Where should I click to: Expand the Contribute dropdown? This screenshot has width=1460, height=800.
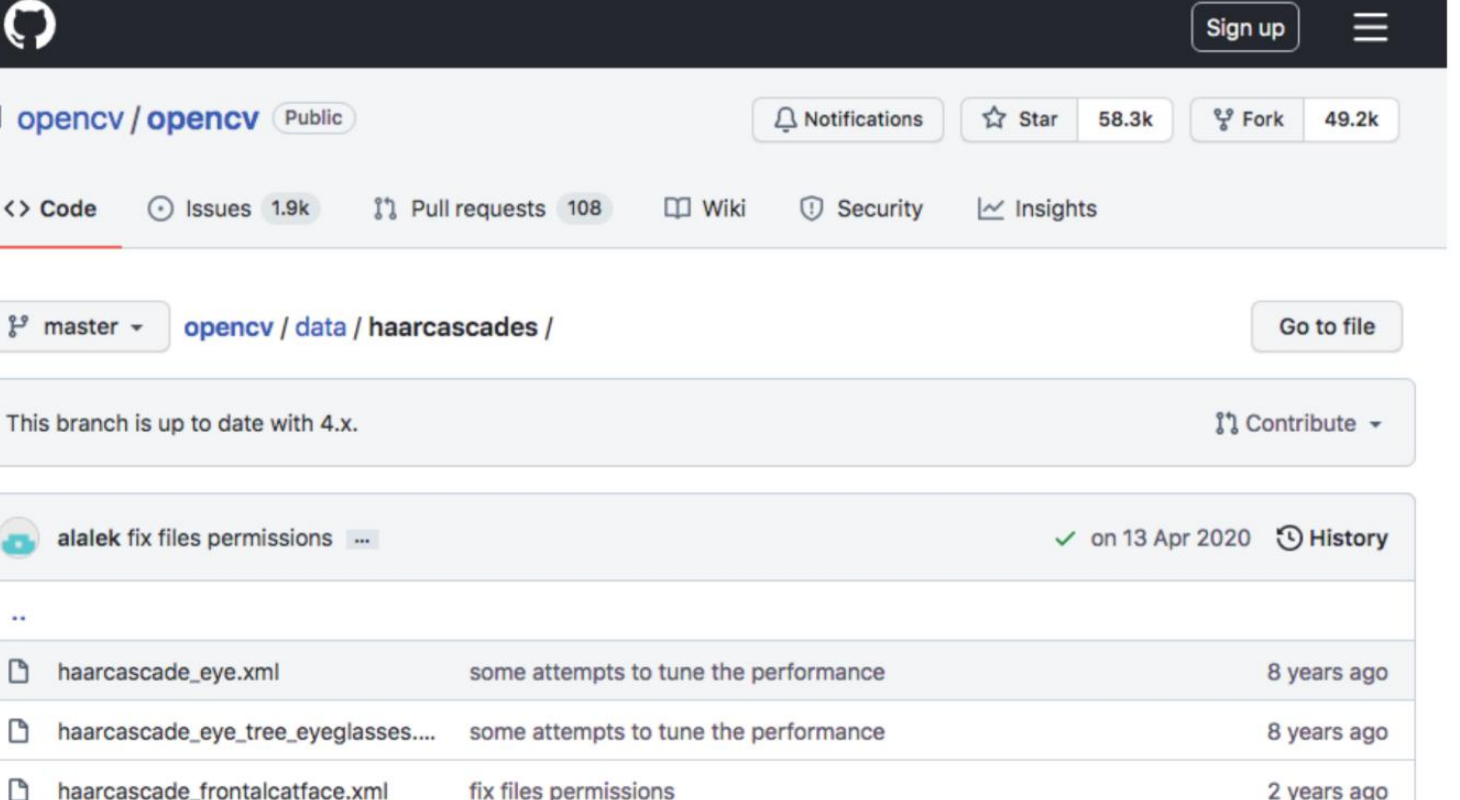1299,423
